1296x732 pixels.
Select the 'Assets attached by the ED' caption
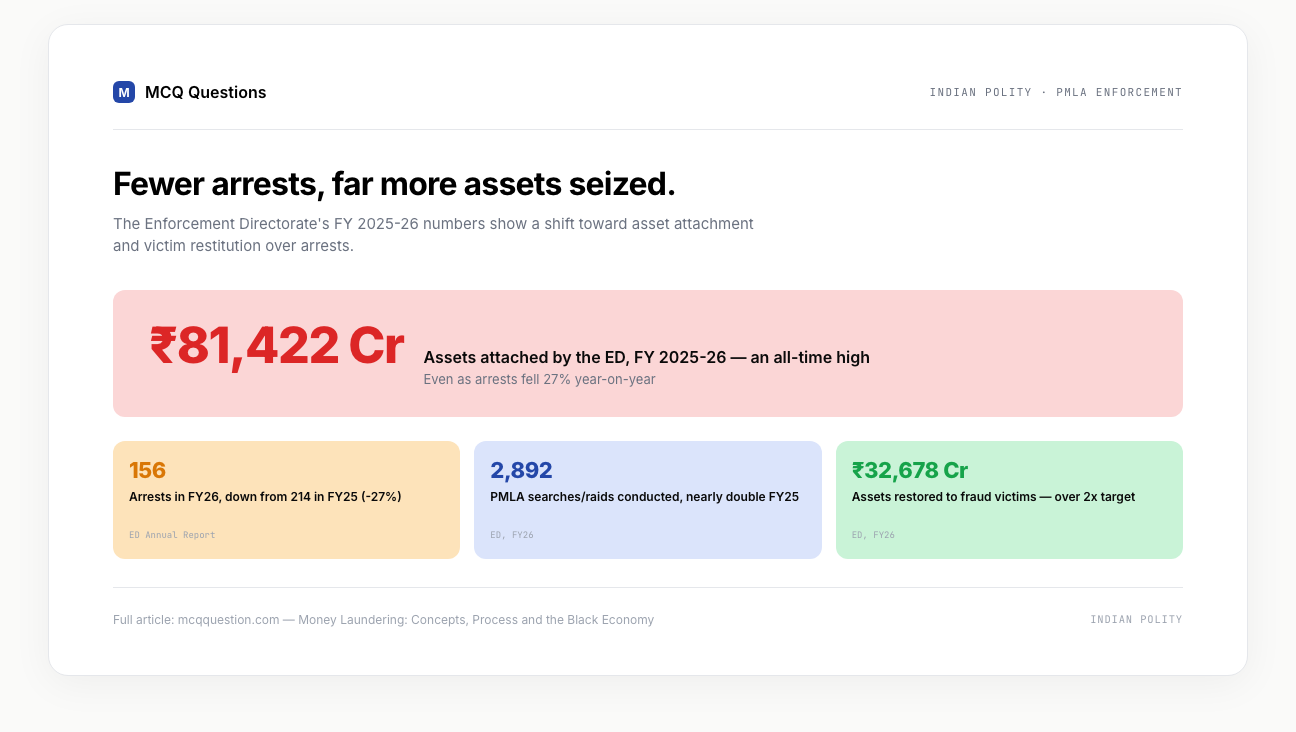tap(647, 357)
